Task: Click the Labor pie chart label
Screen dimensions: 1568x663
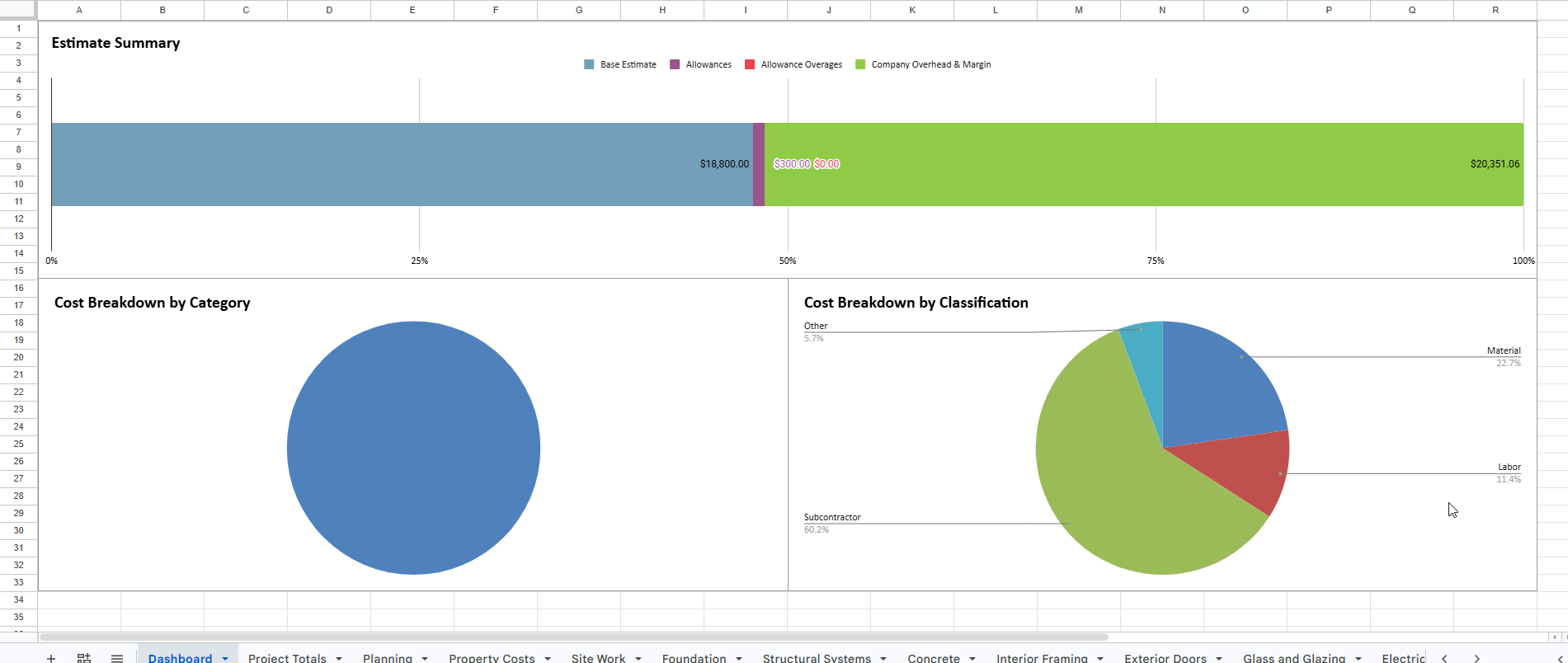Action: (1509, 467)
